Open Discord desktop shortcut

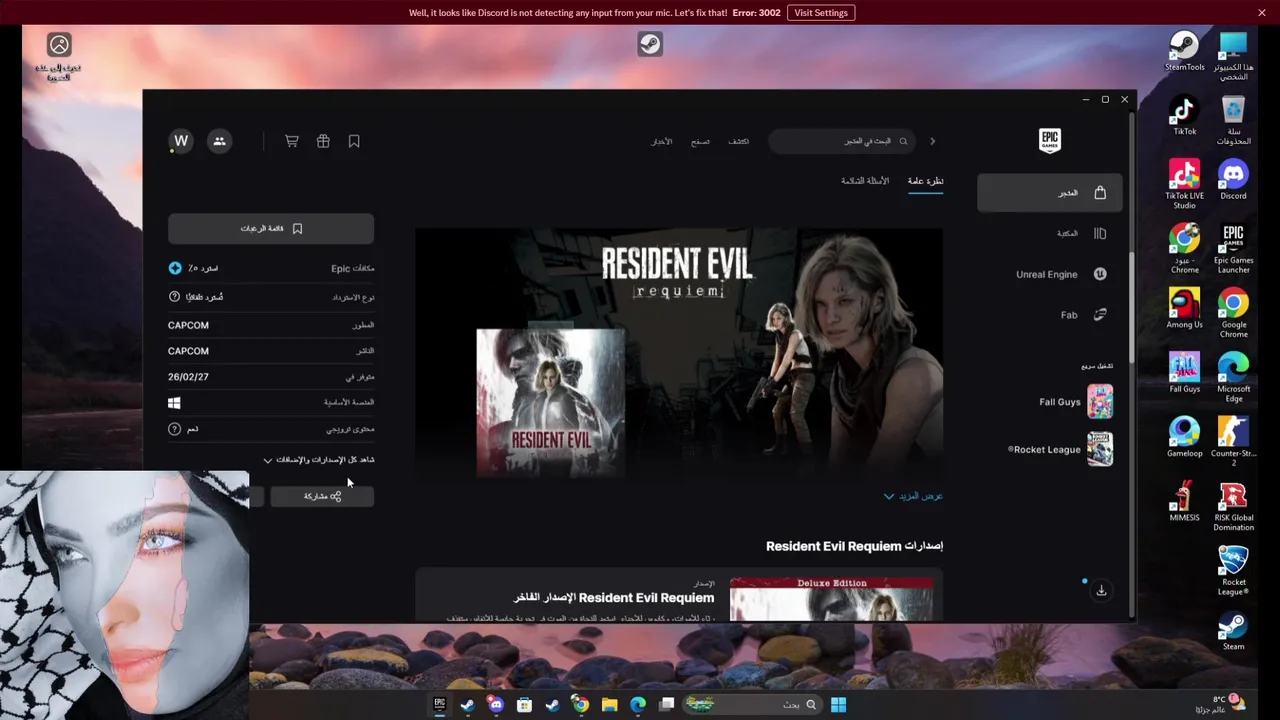(x=1233, y=180)
